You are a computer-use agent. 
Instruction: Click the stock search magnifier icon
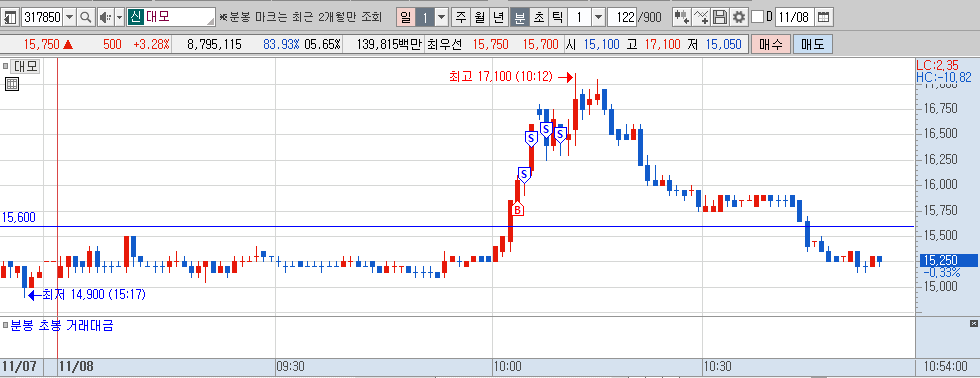click(86, 17)
